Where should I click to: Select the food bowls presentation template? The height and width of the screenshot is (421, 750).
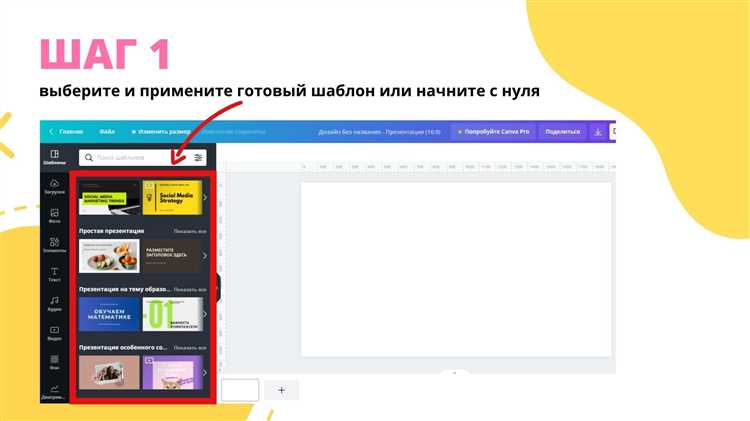tap(109, 256)
